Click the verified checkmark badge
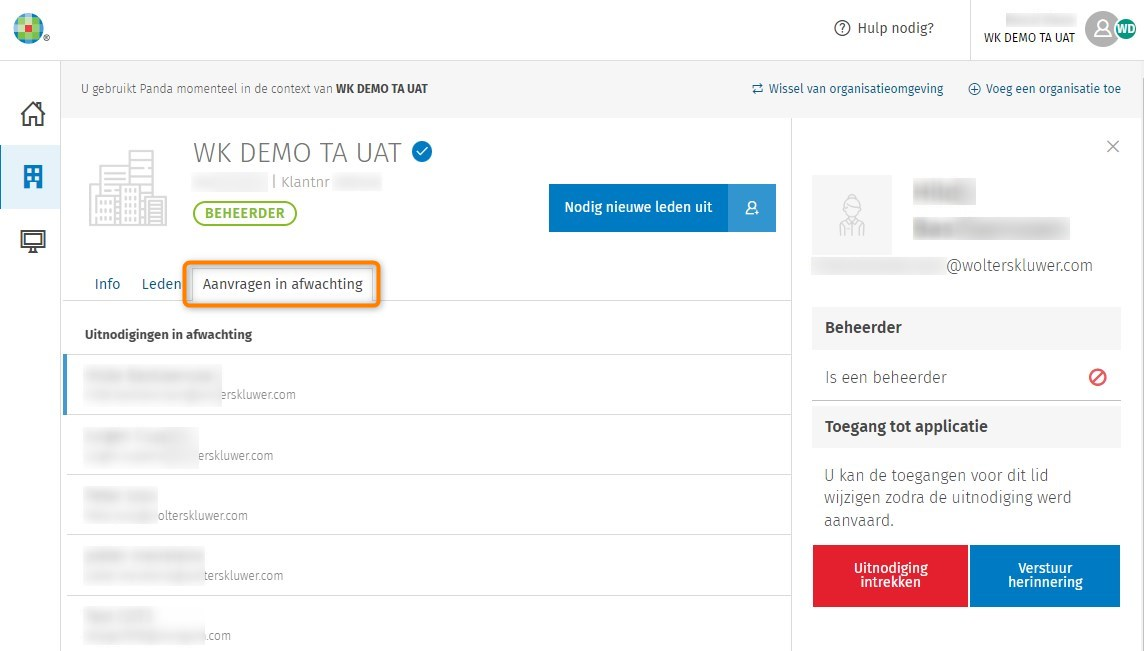The image size is (1144, 651). click(422, 152)
